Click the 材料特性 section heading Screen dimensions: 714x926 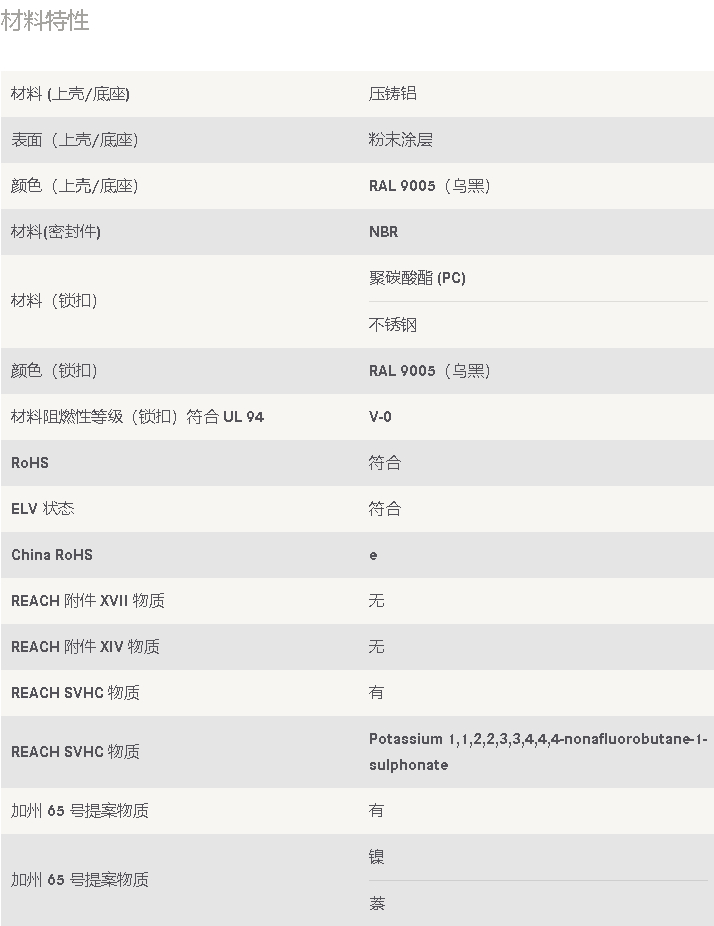(44, 21)
